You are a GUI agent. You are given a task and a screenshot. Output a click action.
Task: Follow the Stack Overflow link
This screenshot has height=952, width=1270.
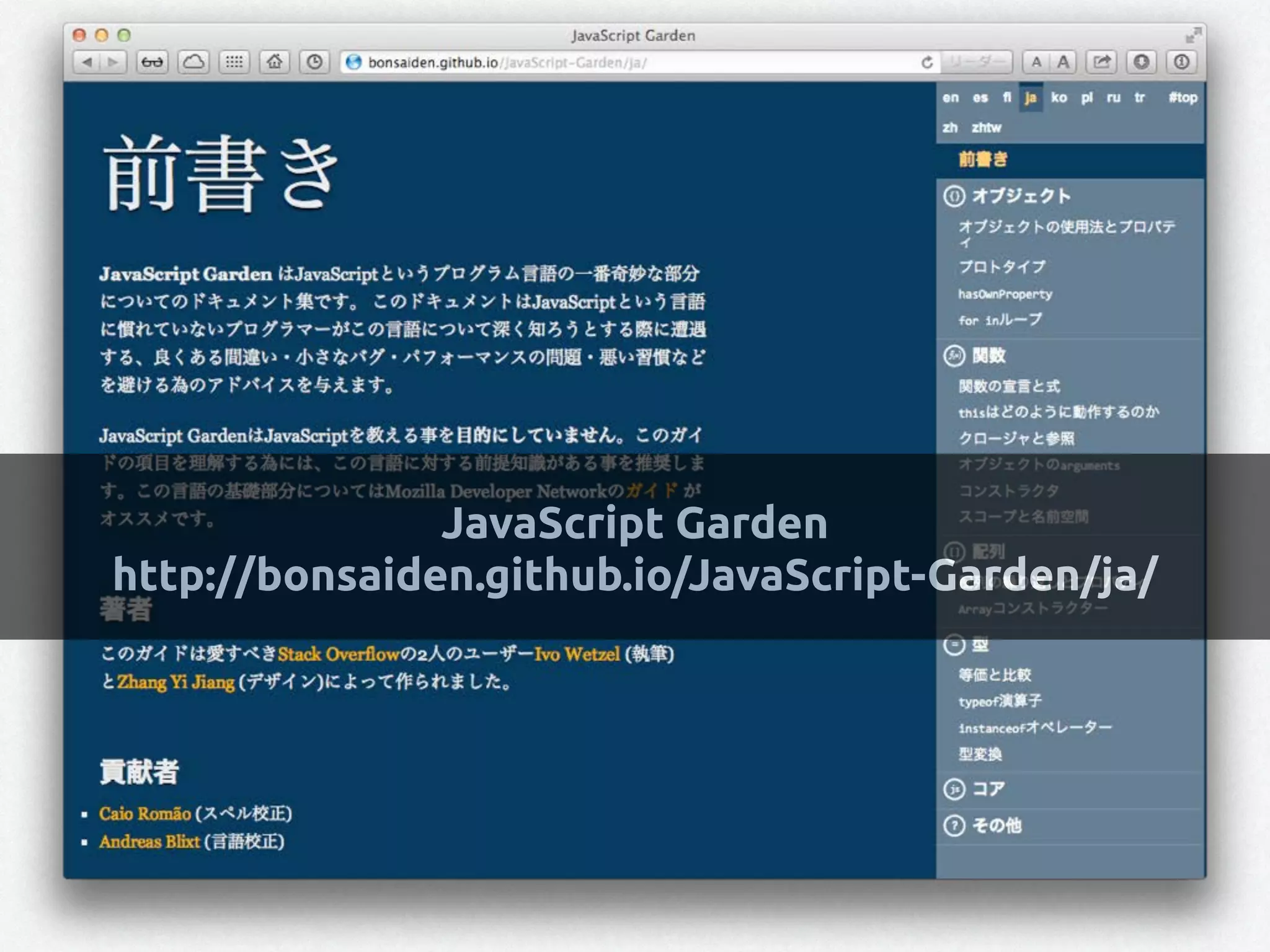(x=339, y=654)
